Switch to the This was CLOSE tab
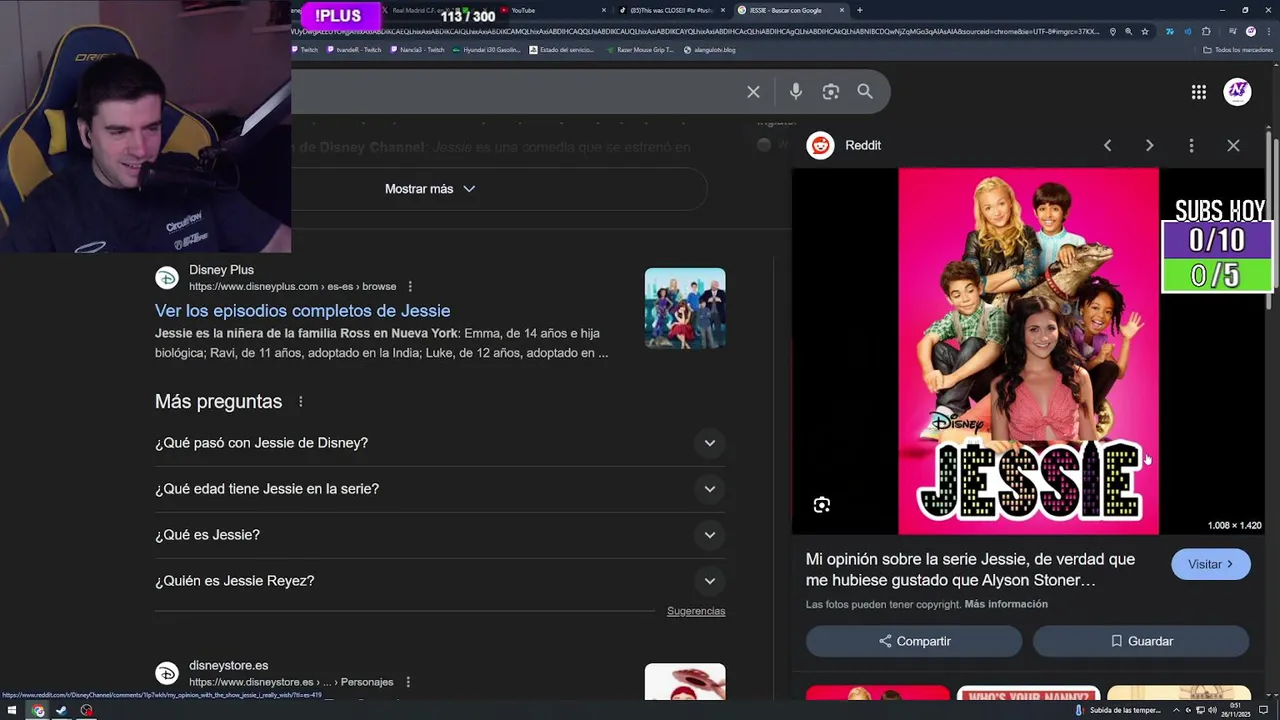The image size is (1280, 720). 672,10
